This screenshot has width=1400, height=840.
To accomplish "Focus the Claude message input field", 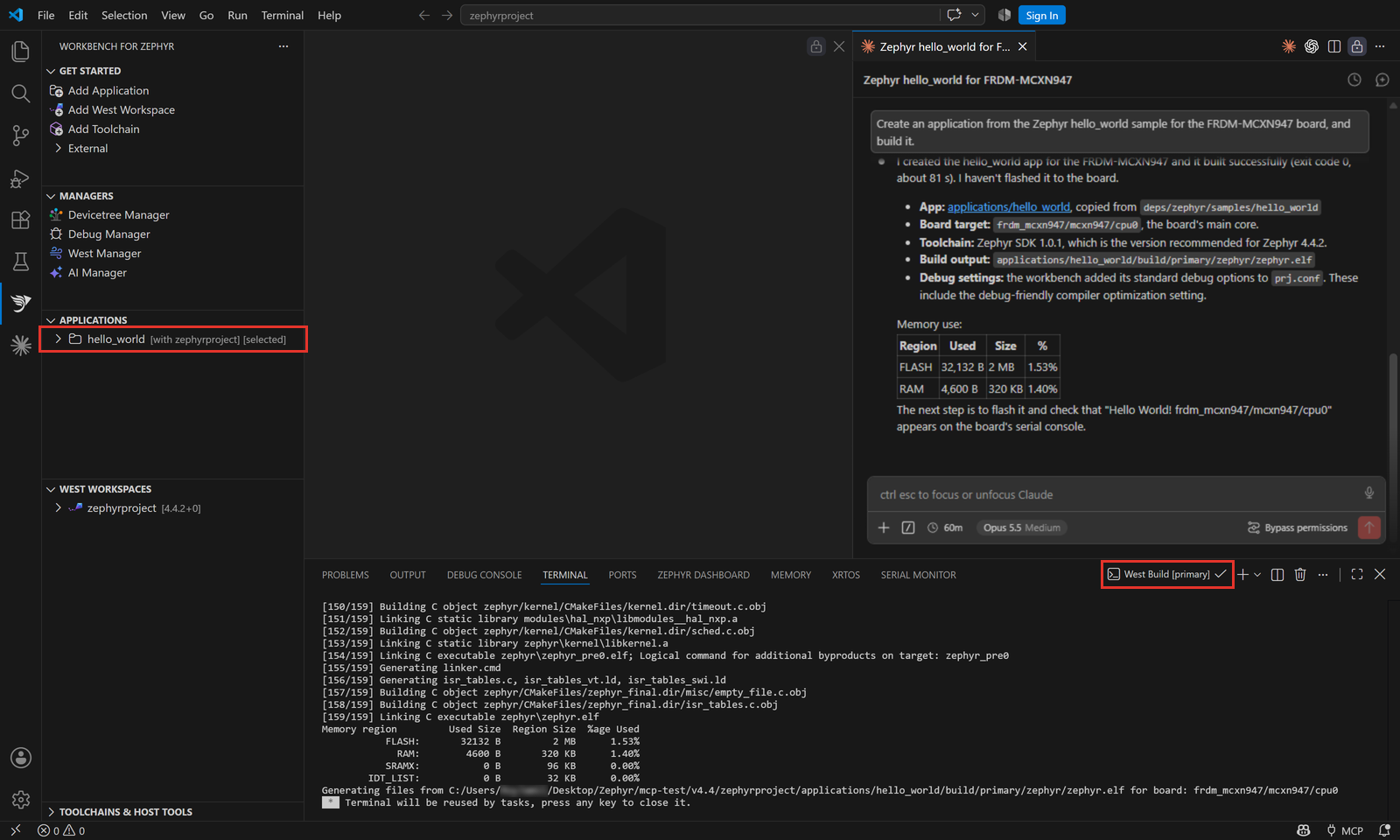I will pyautogui.click(x=1116, y=494).
